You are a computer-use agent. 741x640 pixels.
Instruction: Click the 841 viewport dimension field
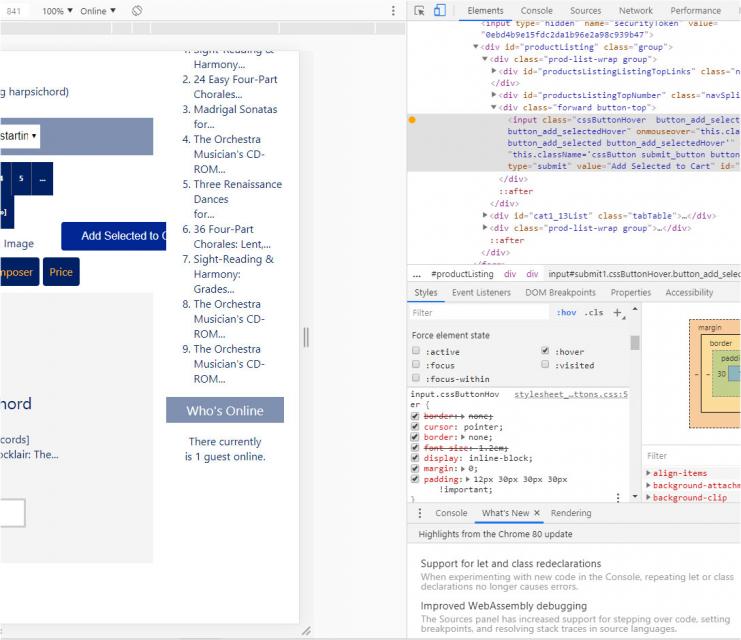tap(14, 10)
